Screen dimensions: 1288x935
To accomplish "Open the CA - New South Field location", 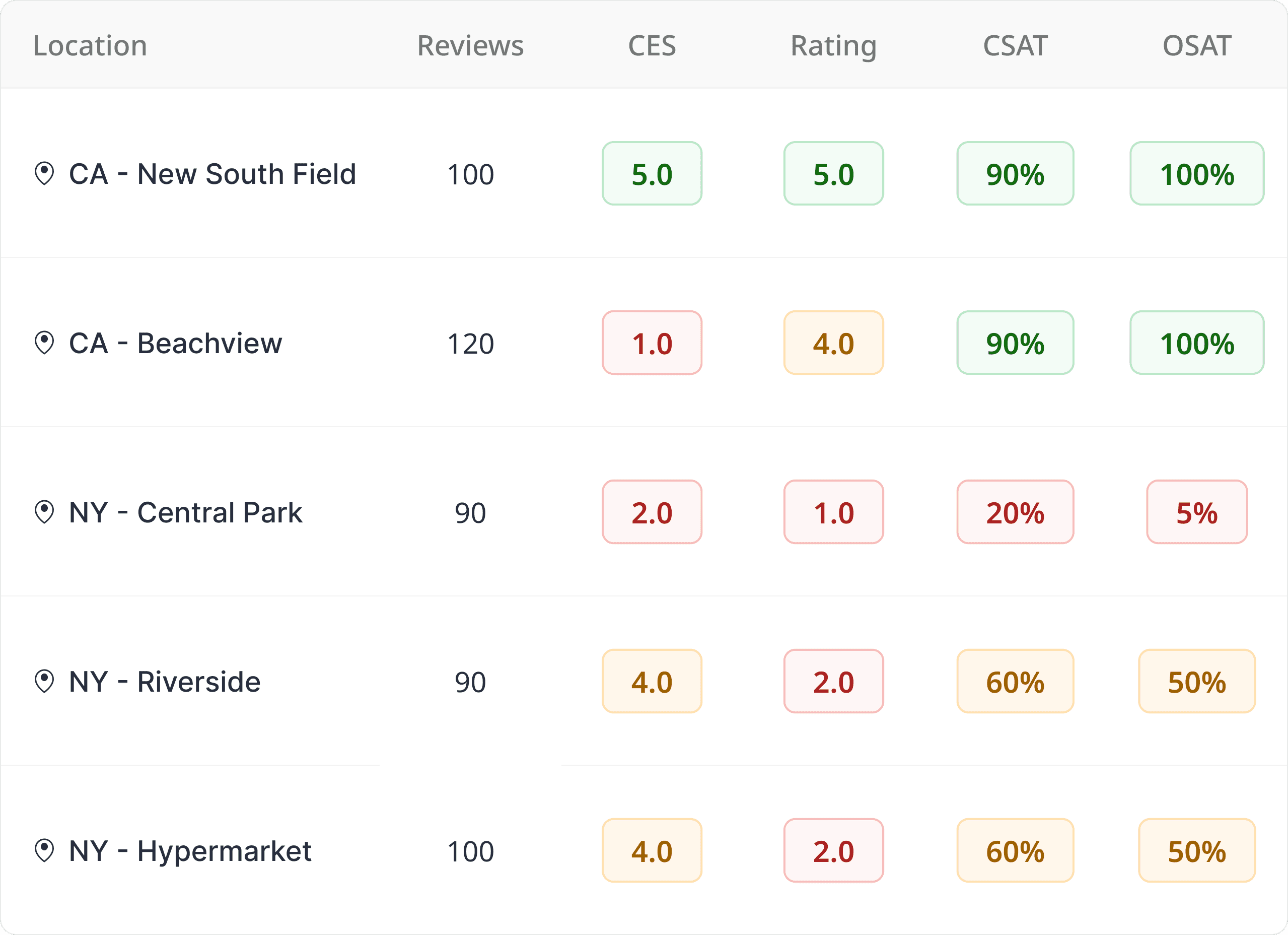I will pyautogui.click(x=212, y=174).
